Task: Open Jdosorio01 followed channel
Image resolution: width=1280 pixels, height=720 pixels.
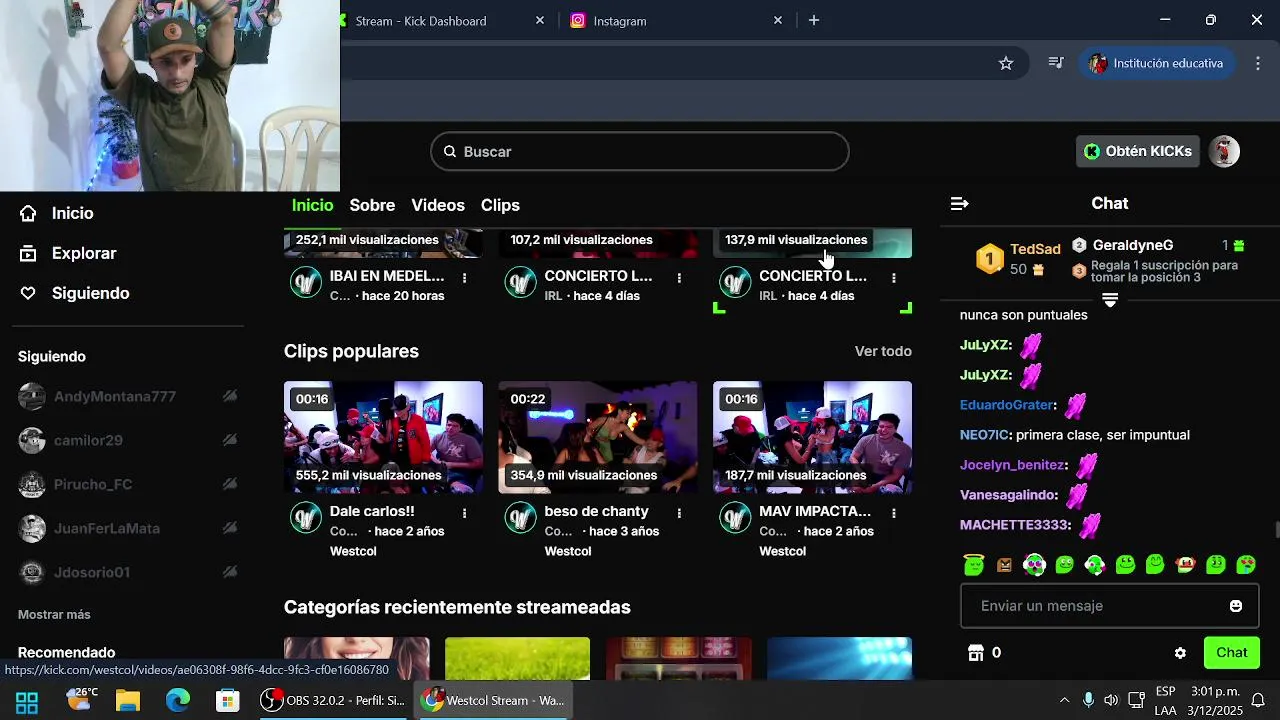Action: coord(130,573)
